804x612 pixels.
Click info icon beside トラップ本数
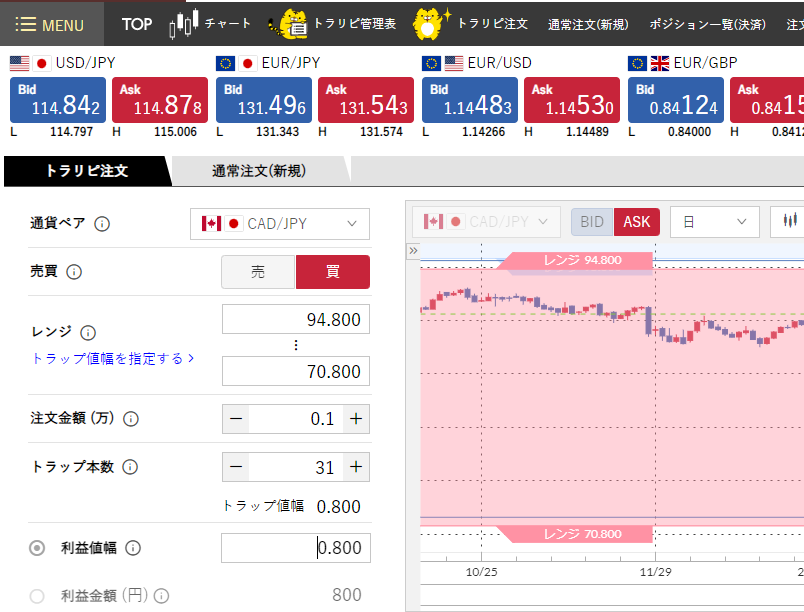coord(130,467)
